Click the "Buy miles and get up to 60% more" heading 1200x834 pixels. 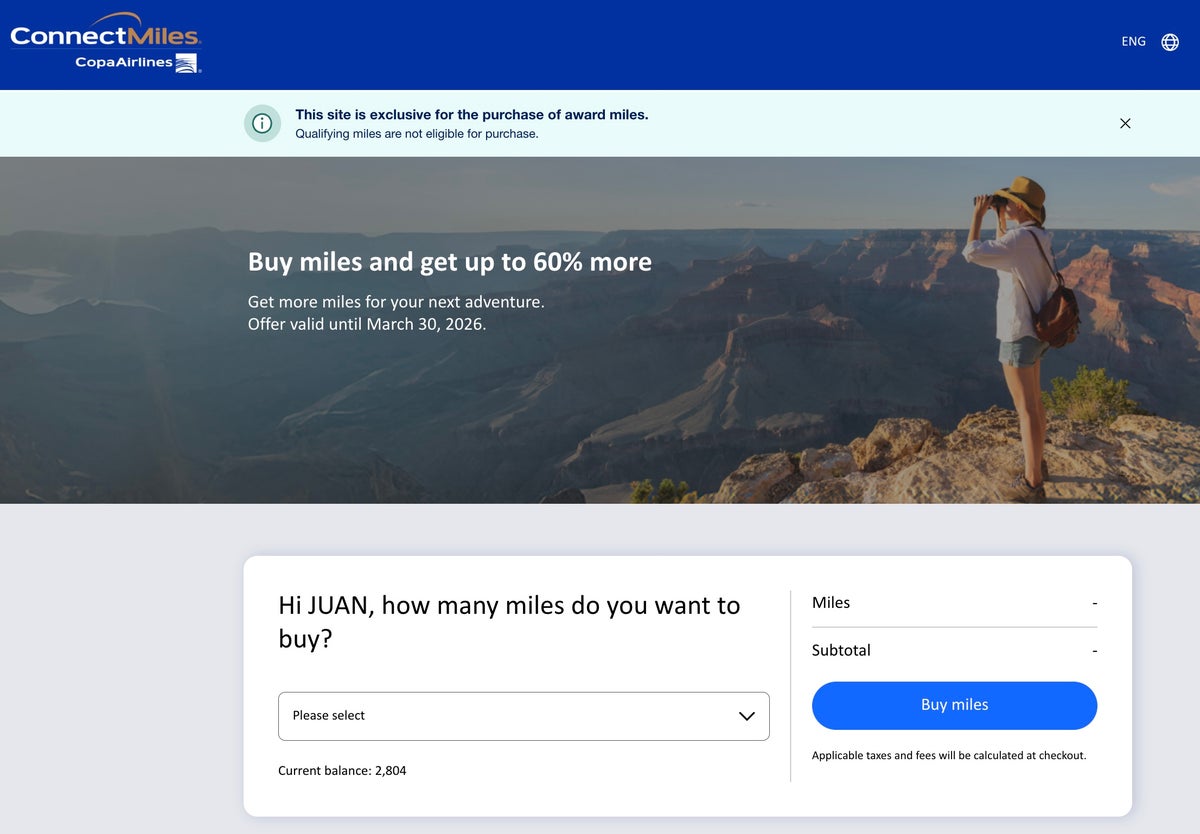[x=449, y=262]
